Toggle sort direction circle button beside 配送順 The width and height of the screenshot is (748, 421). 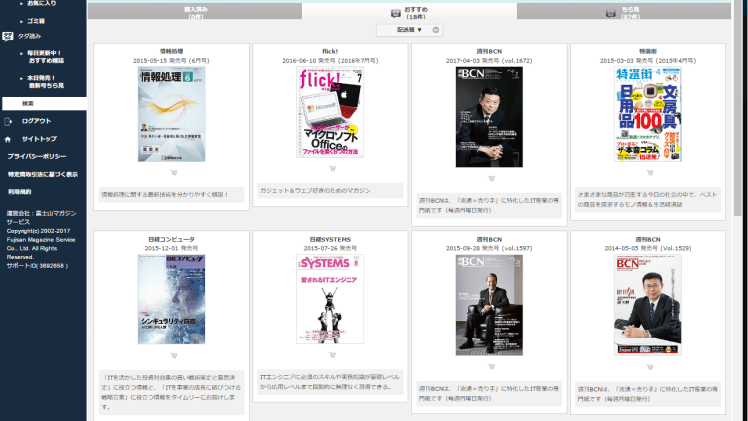click(x=437, y=30)
